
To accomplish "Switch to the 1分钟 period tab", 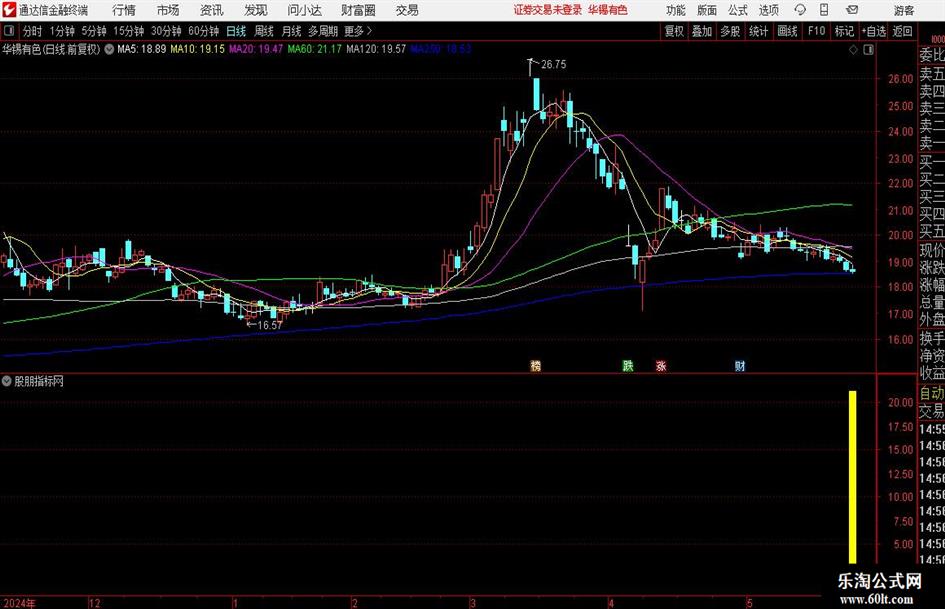I will coord(61,31).
